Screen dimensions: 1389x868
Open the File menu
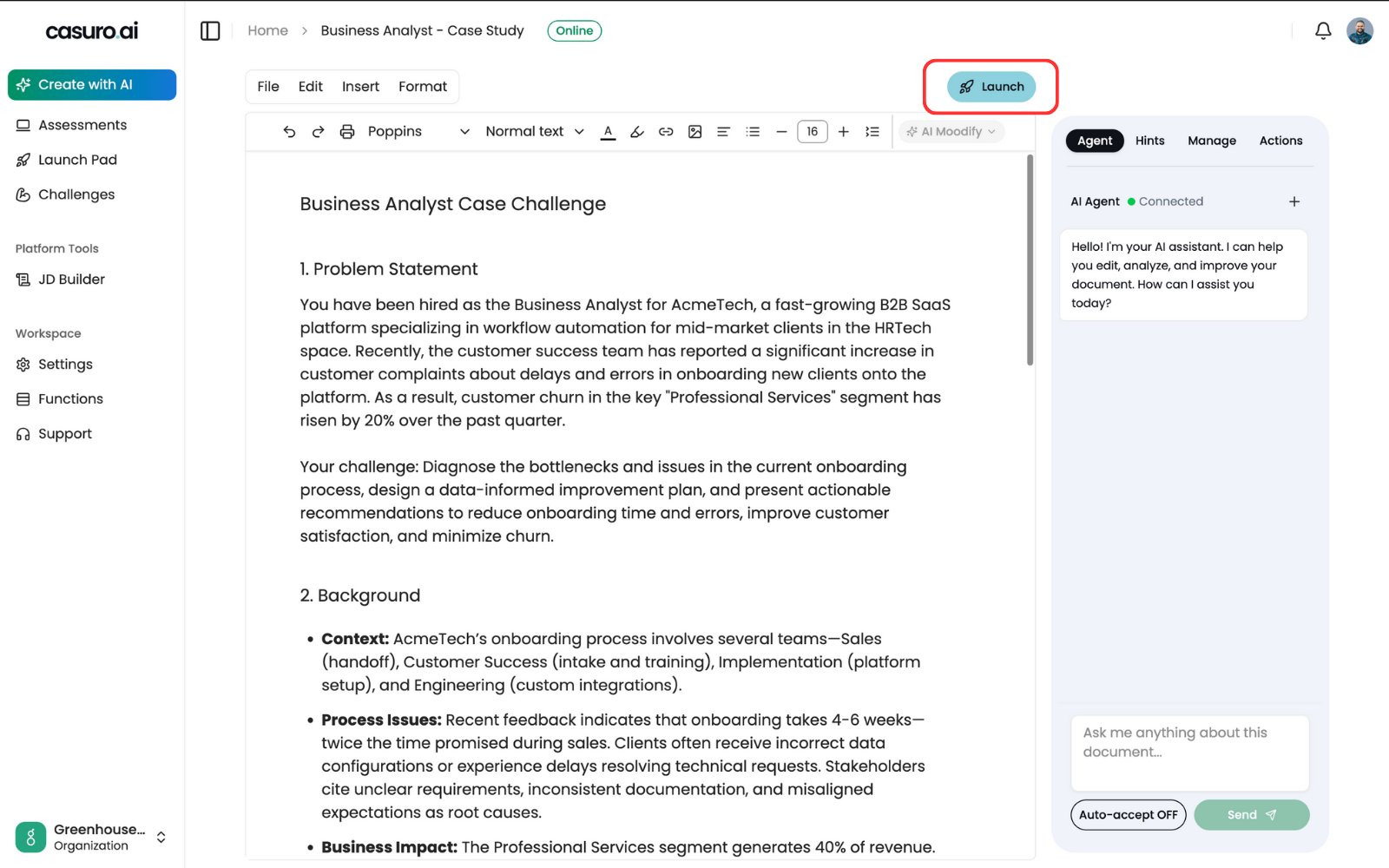click(x=268, y=87)
